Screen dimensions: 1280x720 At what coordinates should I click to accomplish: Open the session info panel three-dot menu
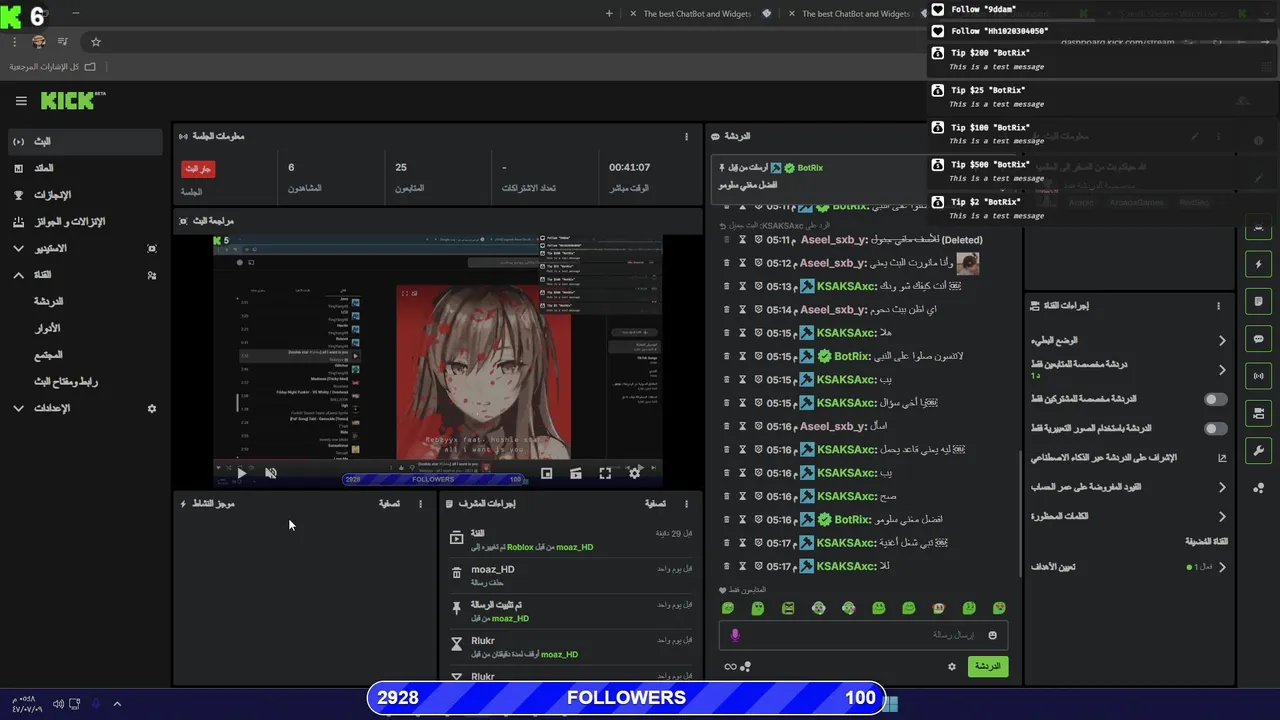point(686,136)
